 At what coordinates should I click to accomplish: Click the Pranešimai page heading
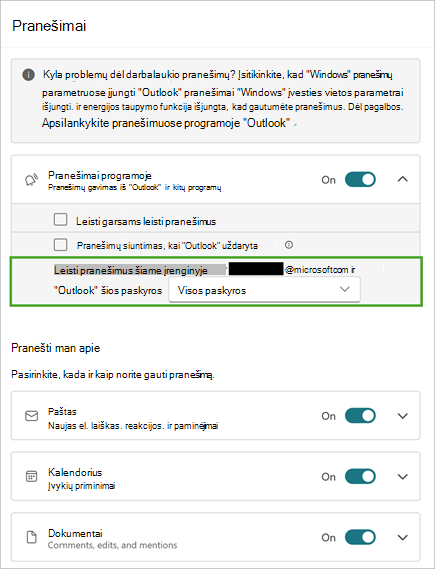[x=49, y=26]
